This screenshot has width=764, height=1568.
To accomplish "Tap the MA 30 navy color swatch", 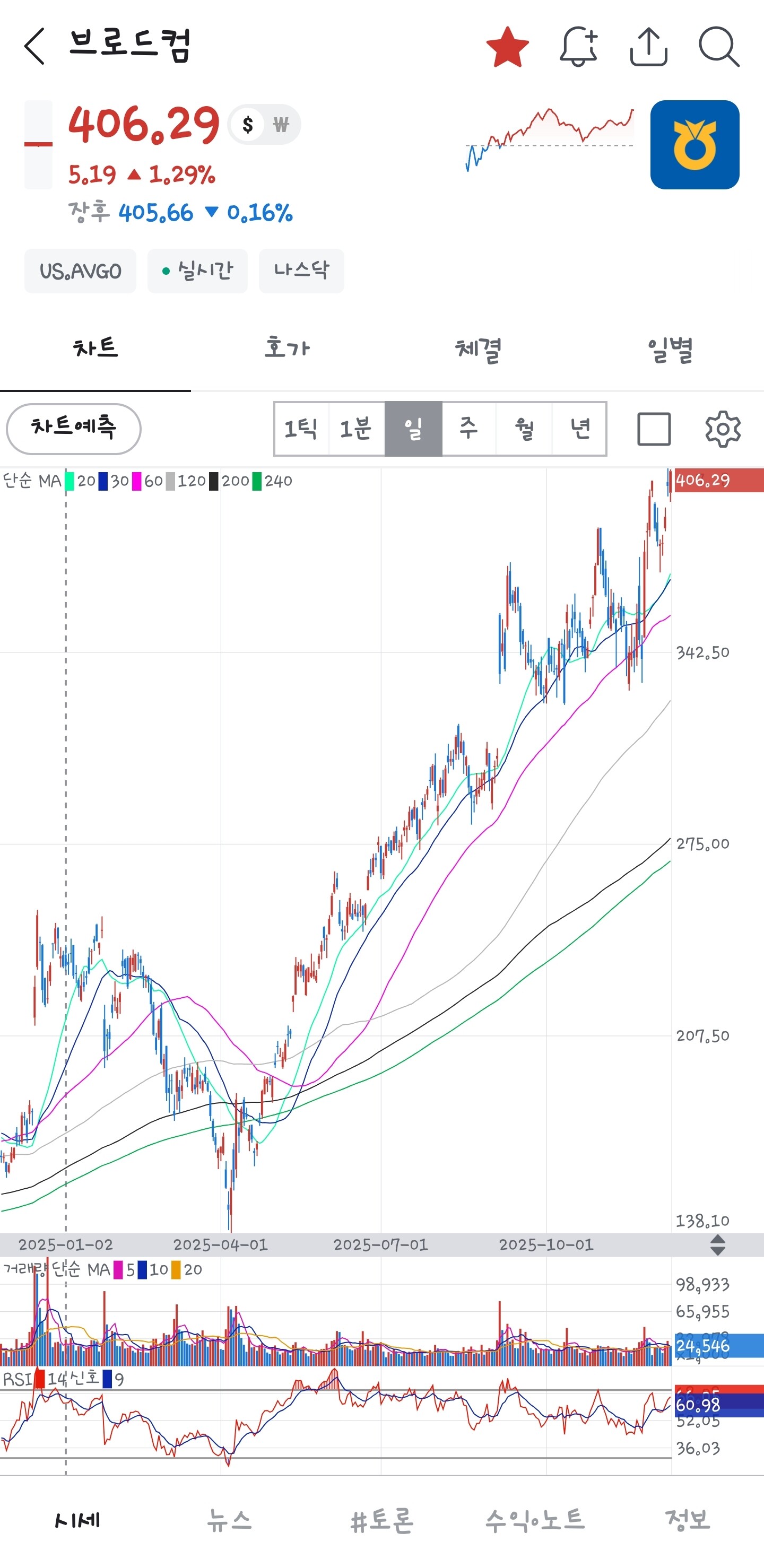I will click(x=103, y=482).
